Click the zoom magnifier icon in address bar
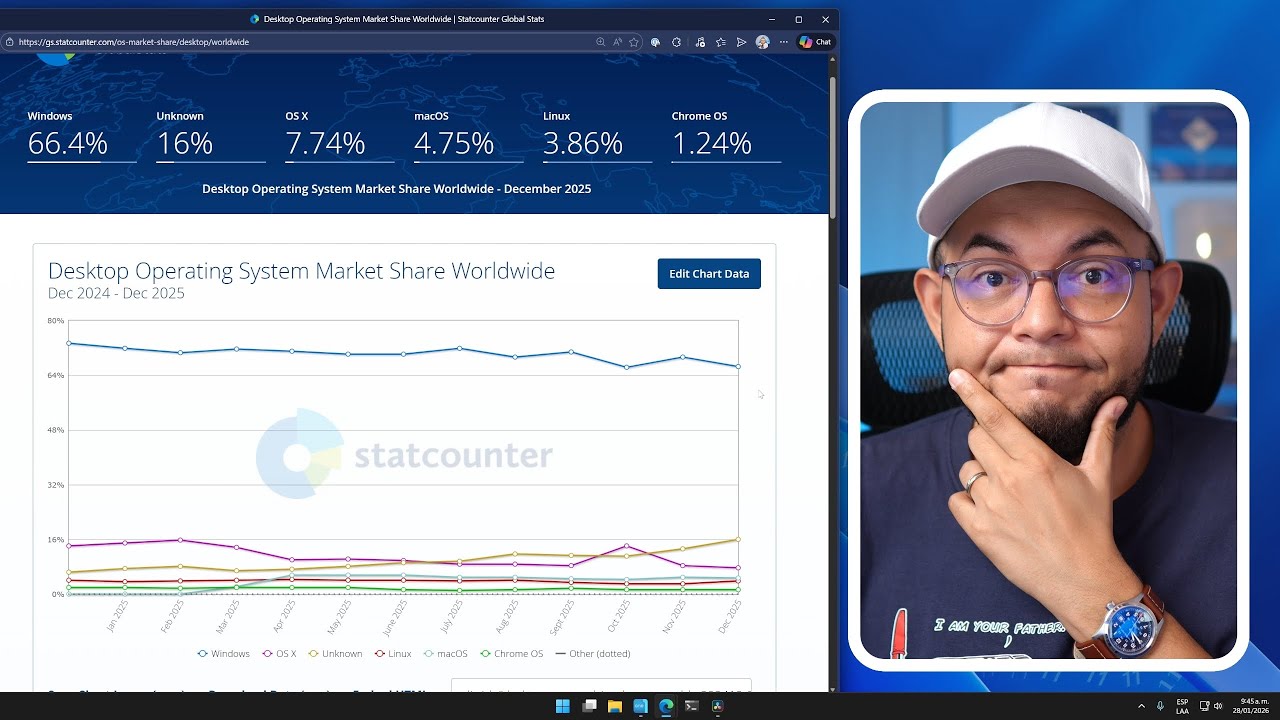Screen dimensions: 1280x720 tap(600, 42)
